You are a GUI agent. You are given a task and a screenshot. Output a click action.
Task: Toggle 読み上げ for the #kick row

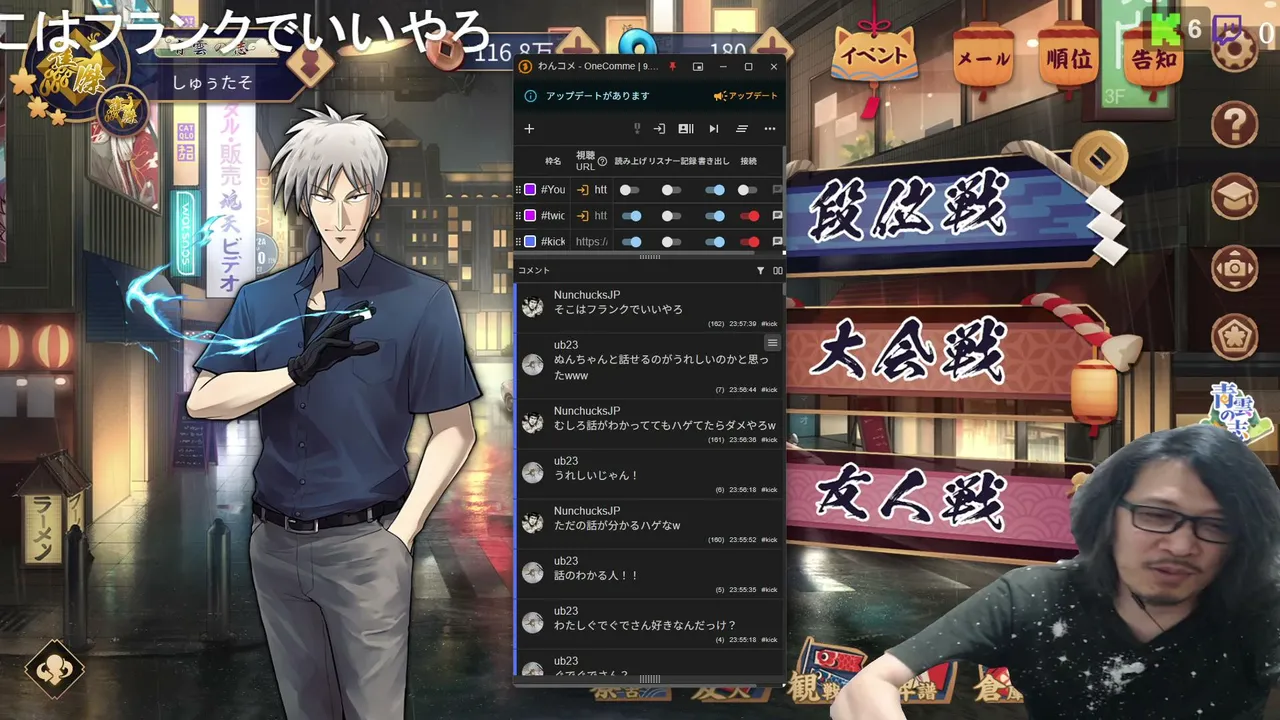(631, 241)
